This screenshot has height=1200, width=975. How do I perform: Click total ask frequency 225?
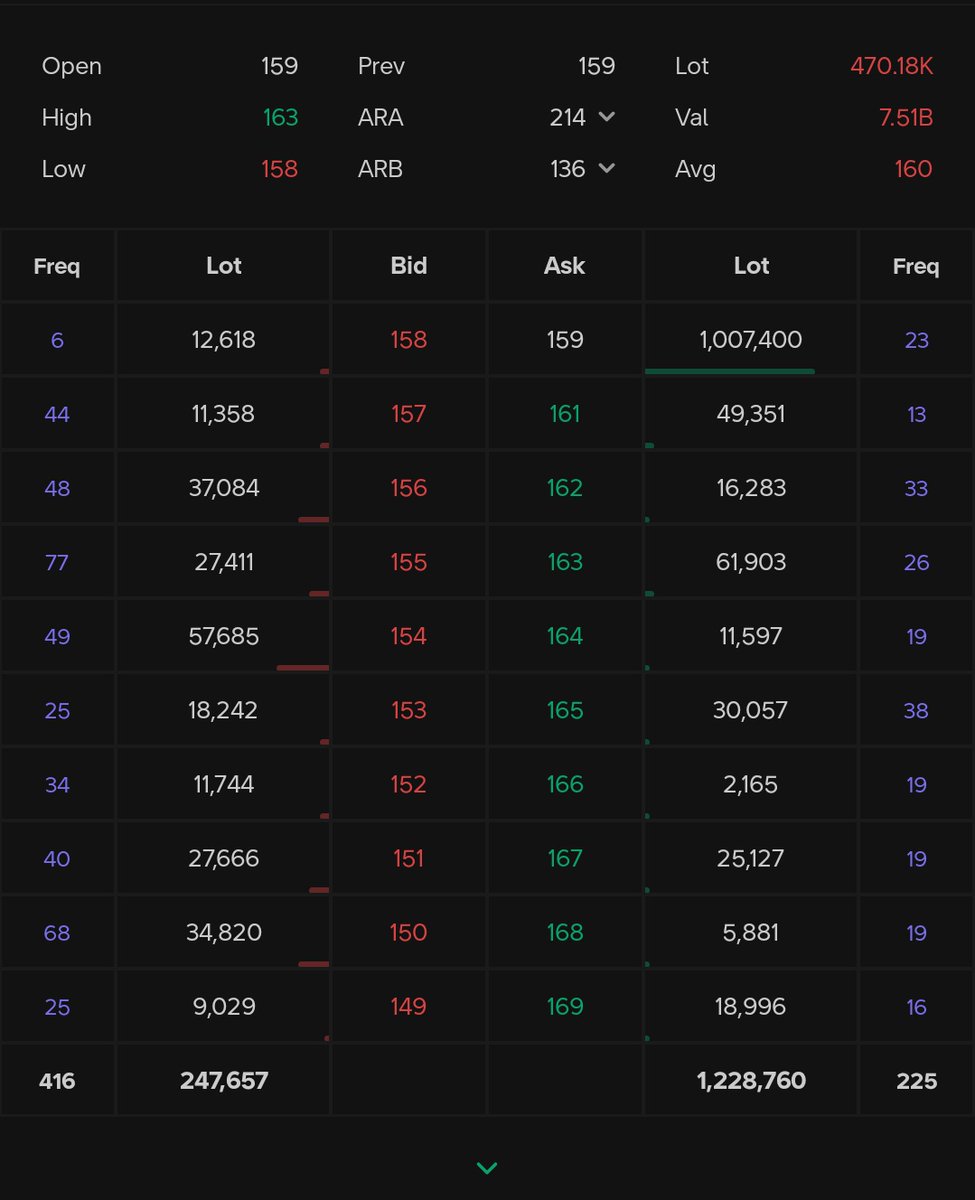[x=917, y=1080]
